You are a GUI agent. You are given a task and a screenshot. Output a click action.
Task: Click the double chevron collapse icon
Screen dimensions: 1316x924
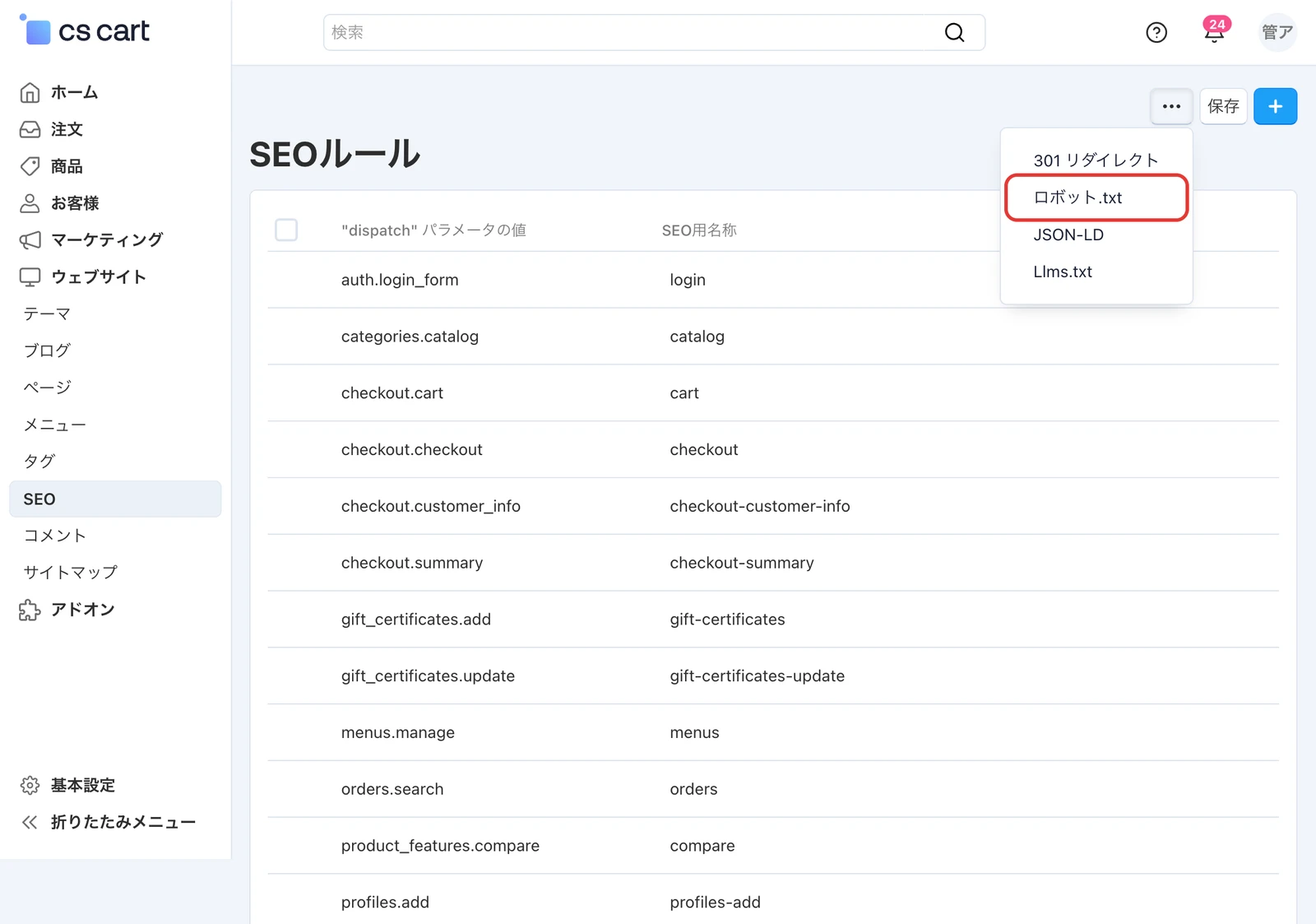(30, 822)
